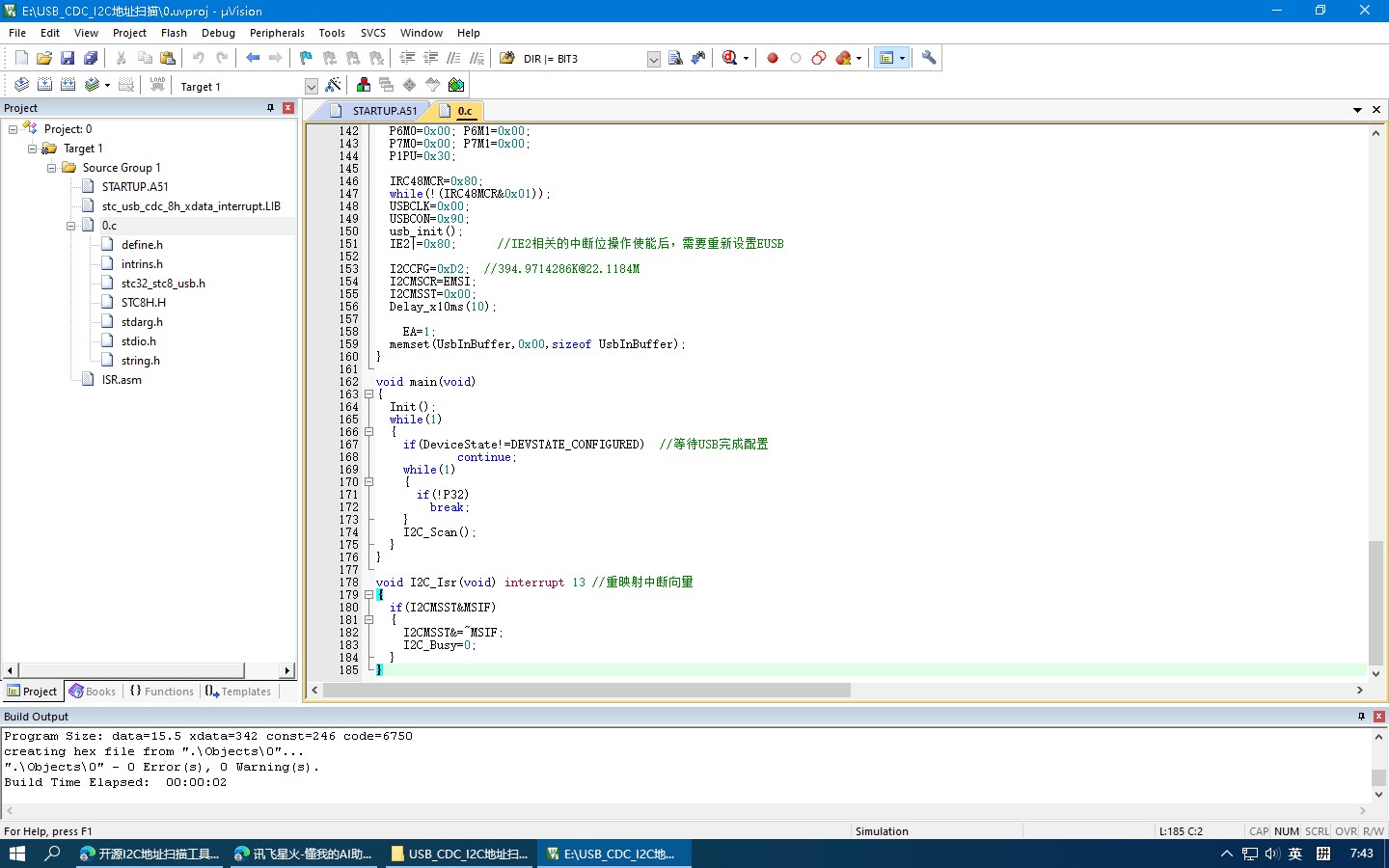Collapse the Source Group 1 tree node
The image size is (1389, 868).
pos(52,168)
